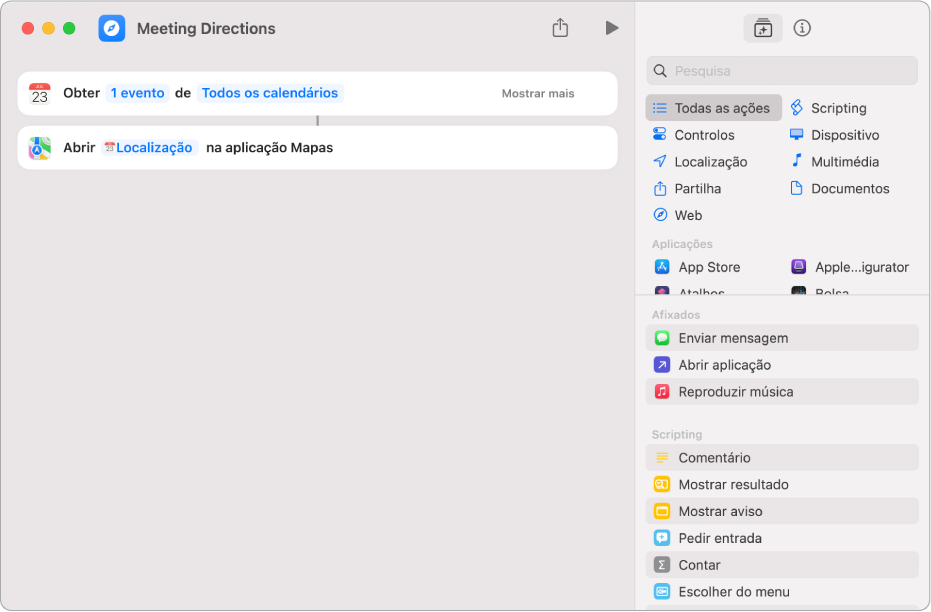
Task: Select the calendar Obter action icon
Action: tap(40, 93)
